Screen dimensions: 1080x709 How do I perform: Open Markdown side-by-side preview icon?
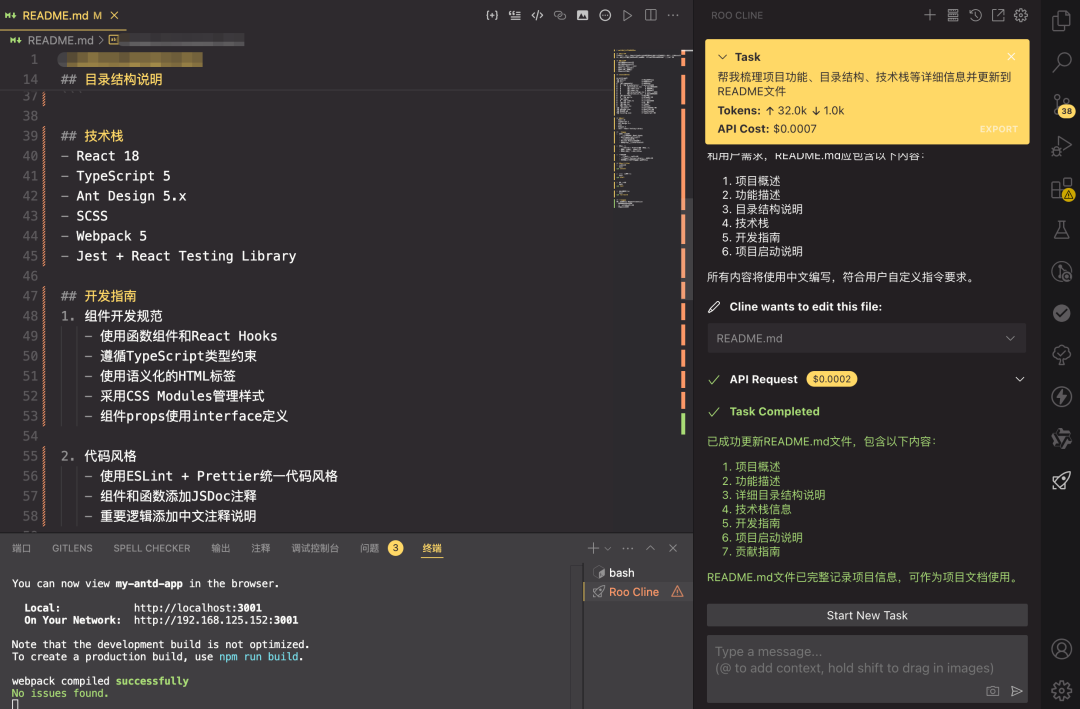click(x=651, y=15)
